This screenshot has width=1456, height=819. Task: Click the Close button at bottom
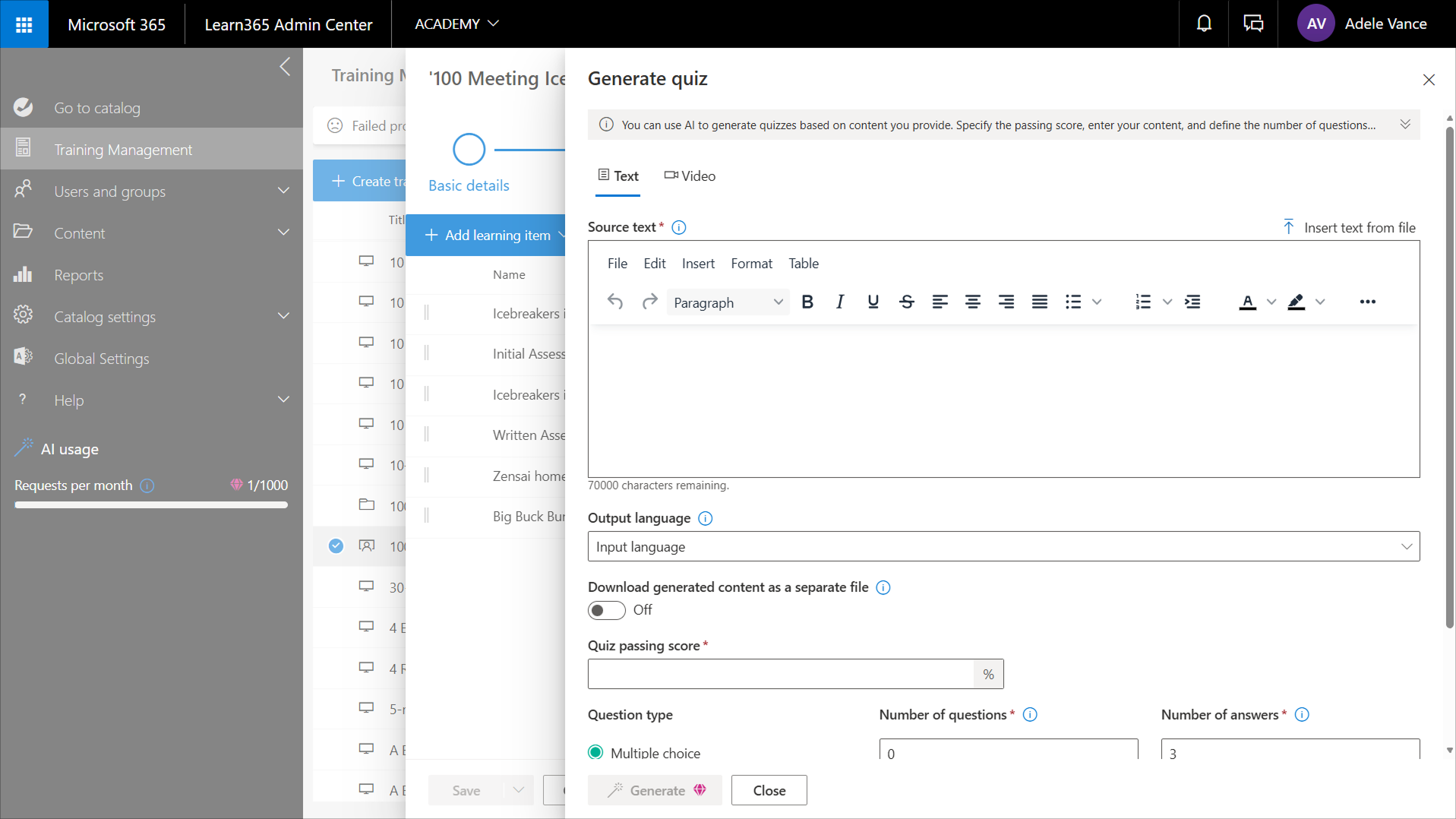[x=769, y=790]
